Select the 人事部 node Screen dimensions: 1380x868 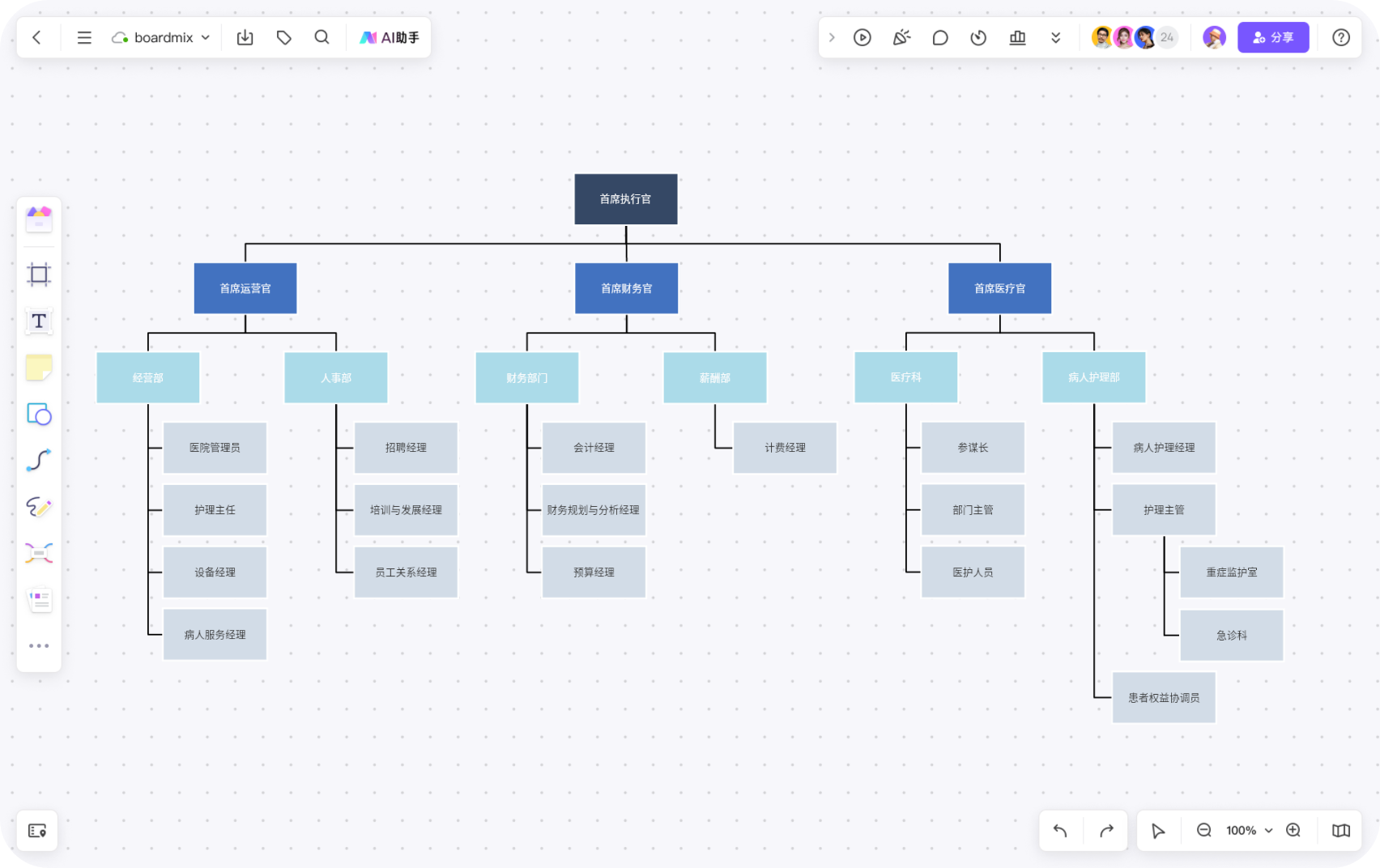pos(336,377)
